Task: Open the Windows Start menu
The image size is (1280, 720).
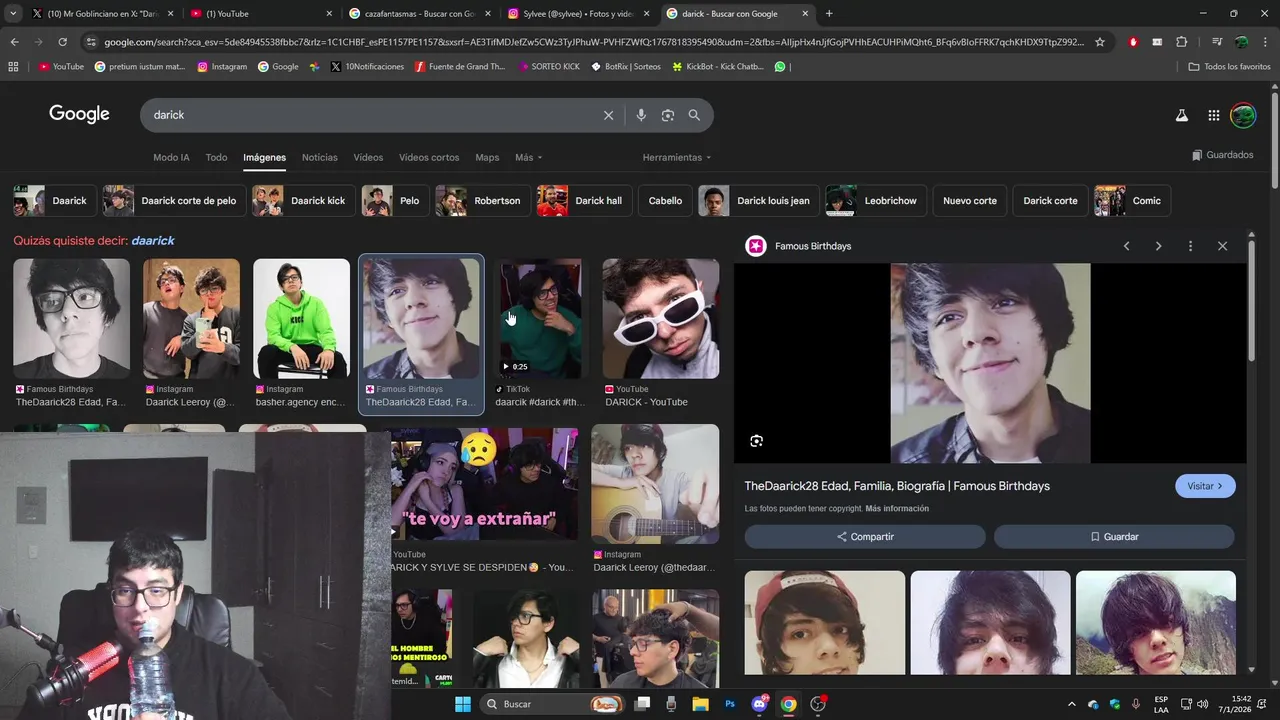Action: point(463,704)
